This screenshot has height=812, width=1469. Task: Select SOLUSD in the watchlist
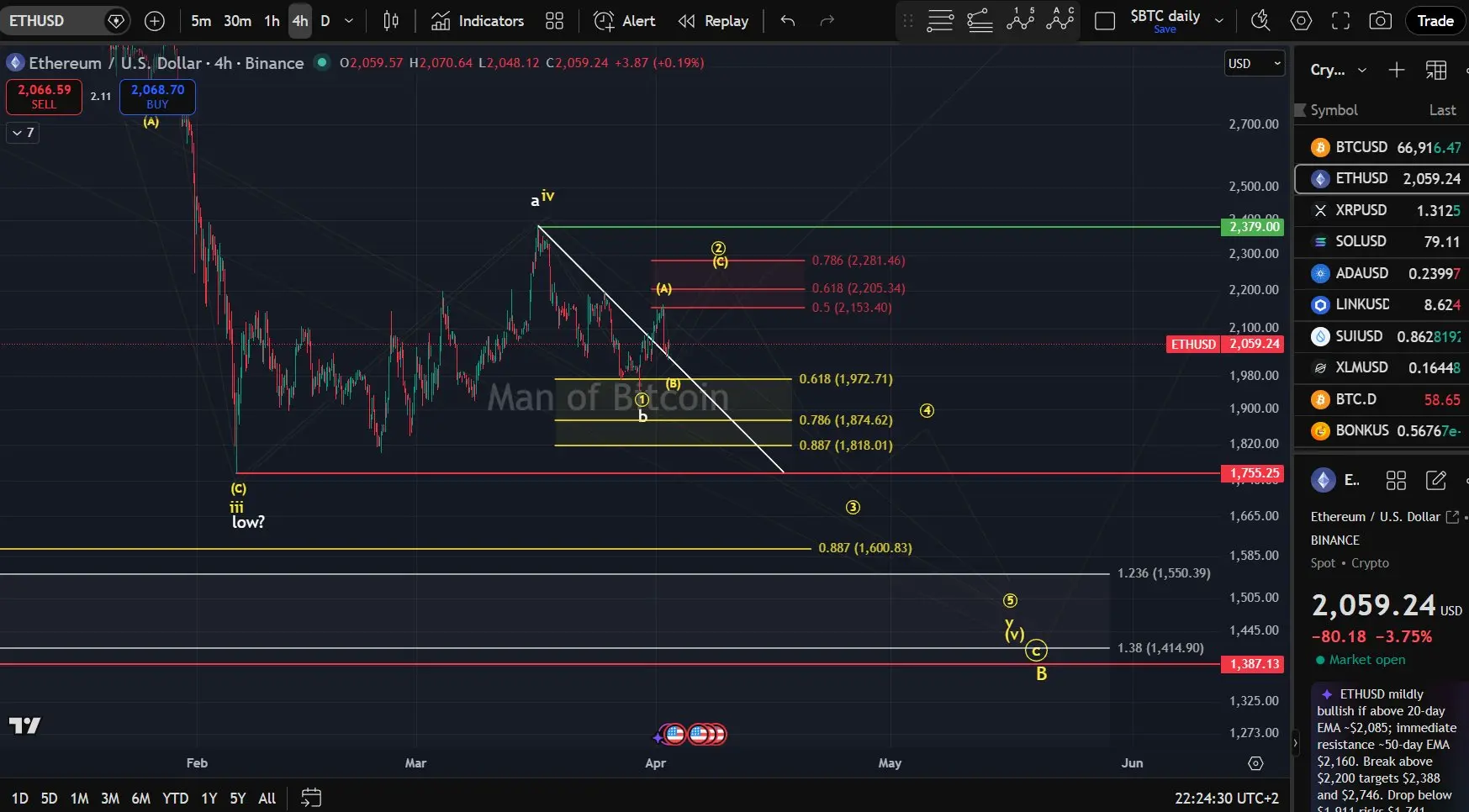click(1381, 241)
